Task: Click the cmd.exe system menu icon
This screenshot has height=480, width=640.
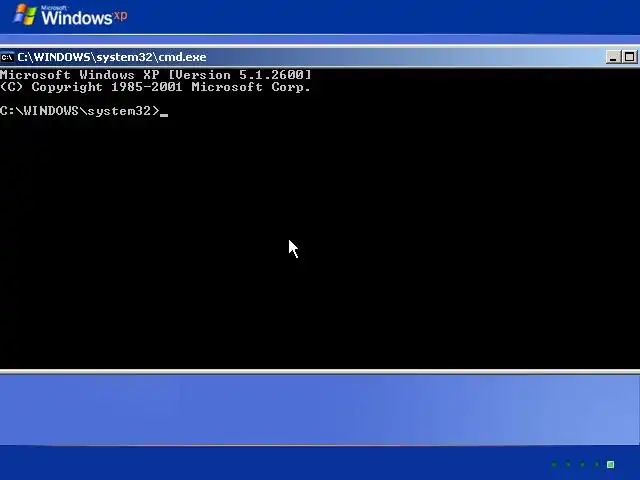Action: tap(7, 57)
